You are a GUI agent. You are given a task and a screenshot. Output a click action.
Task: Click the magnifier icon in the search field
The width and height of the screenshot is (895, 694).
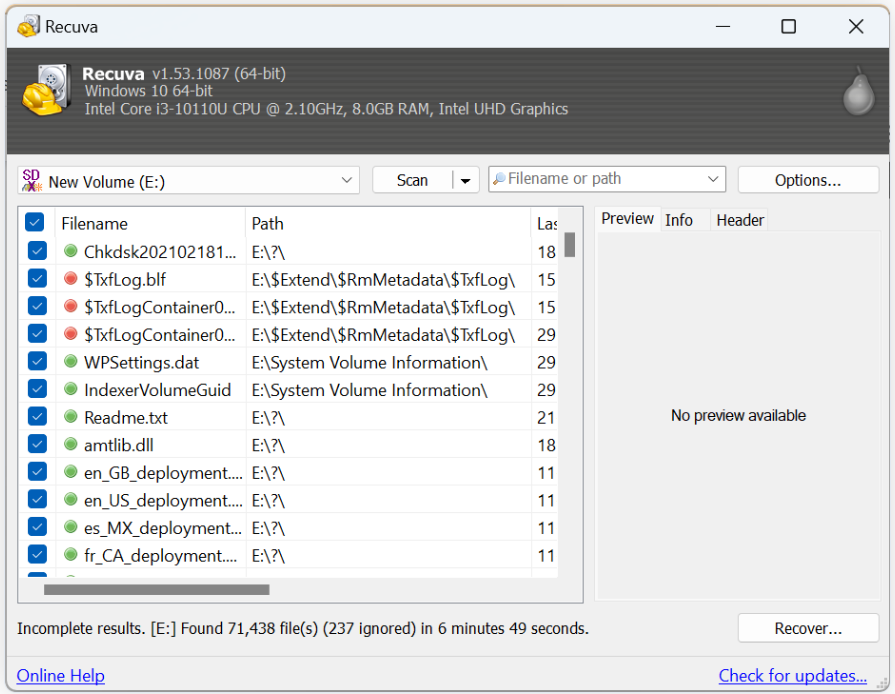click(x=498, y=179)
